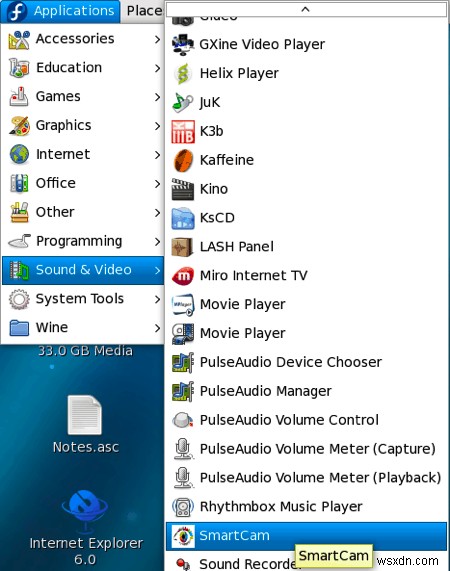Click the KsCD icon
This screenshot has width=450, height=571.
183,218
